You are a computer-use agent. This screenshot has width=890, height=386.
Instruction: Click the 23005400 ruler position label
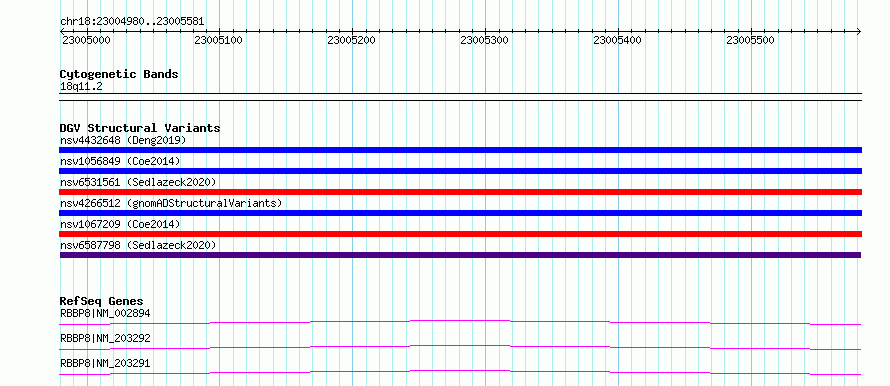tap(618, 40)
